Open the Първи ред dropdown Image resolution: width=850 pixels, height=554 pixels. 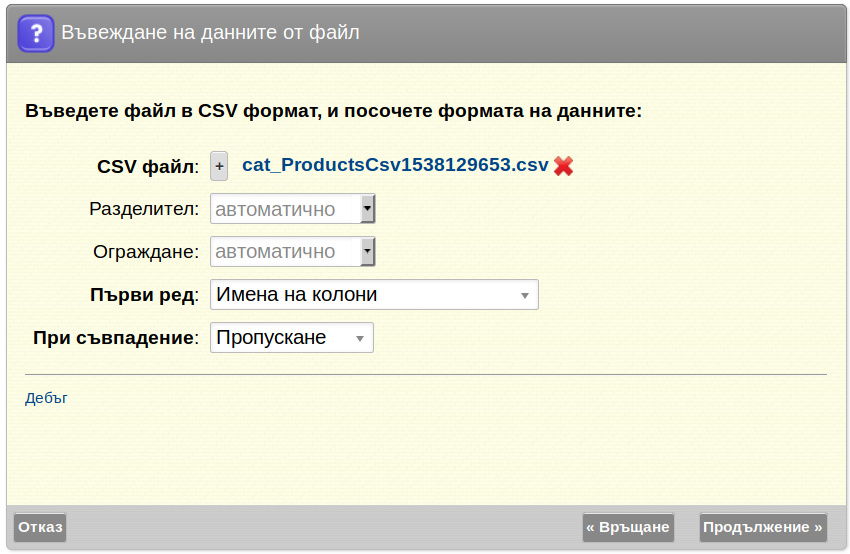(374, 294)
